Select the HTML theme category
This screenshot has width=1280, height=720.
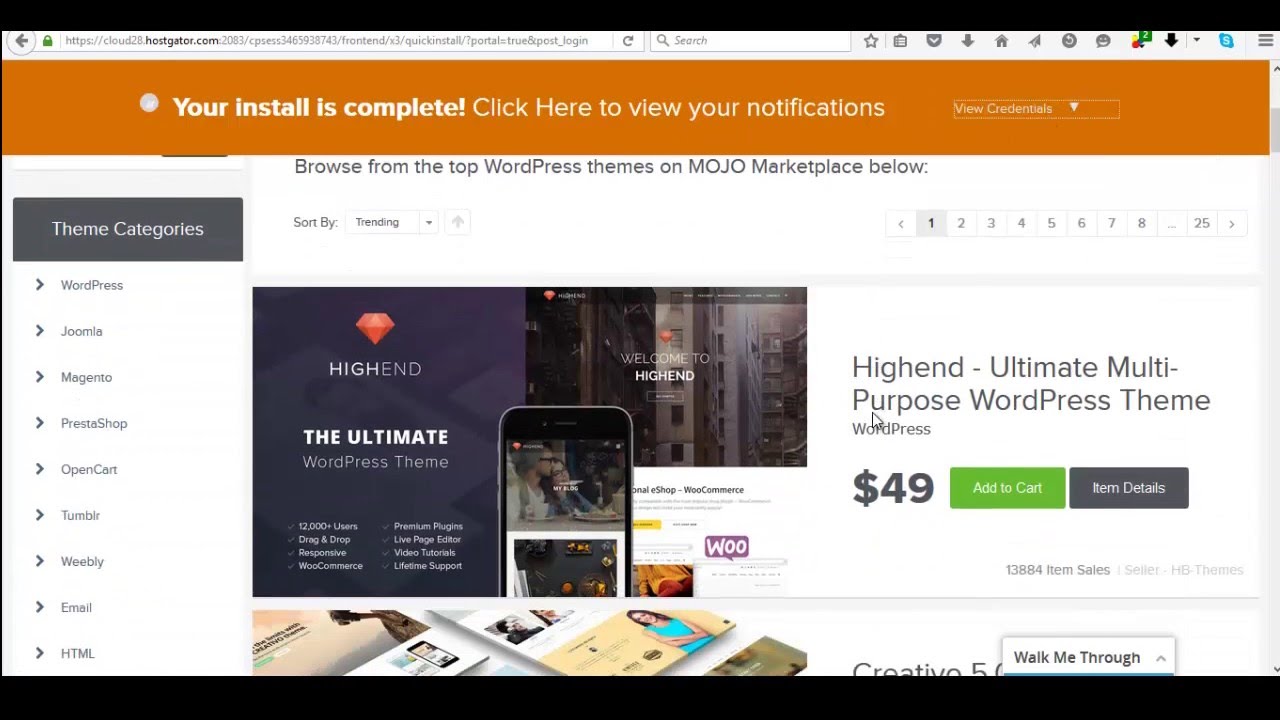tap(78, 653)
